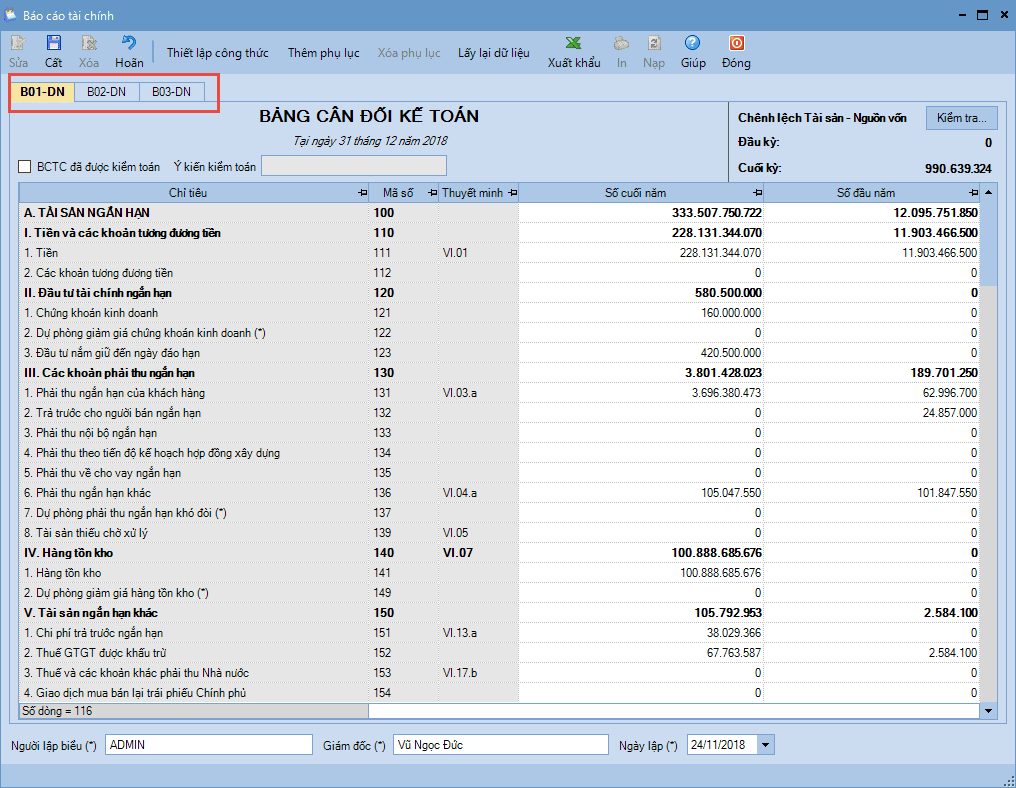This screenshot has height=788, width=1016.
Task: Click the table's vertical scrollbar down arrow
Action: [989, 711]
